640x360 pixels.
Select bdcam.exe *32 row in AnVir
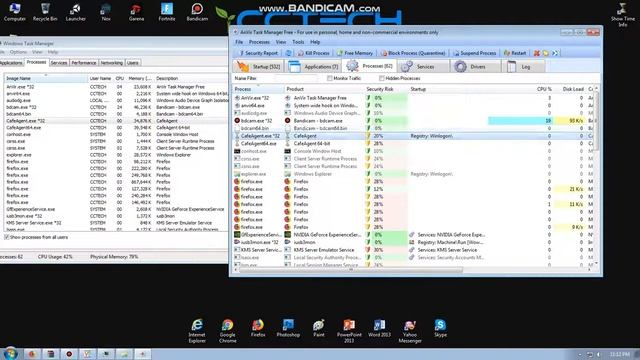[x=413, y=121]
